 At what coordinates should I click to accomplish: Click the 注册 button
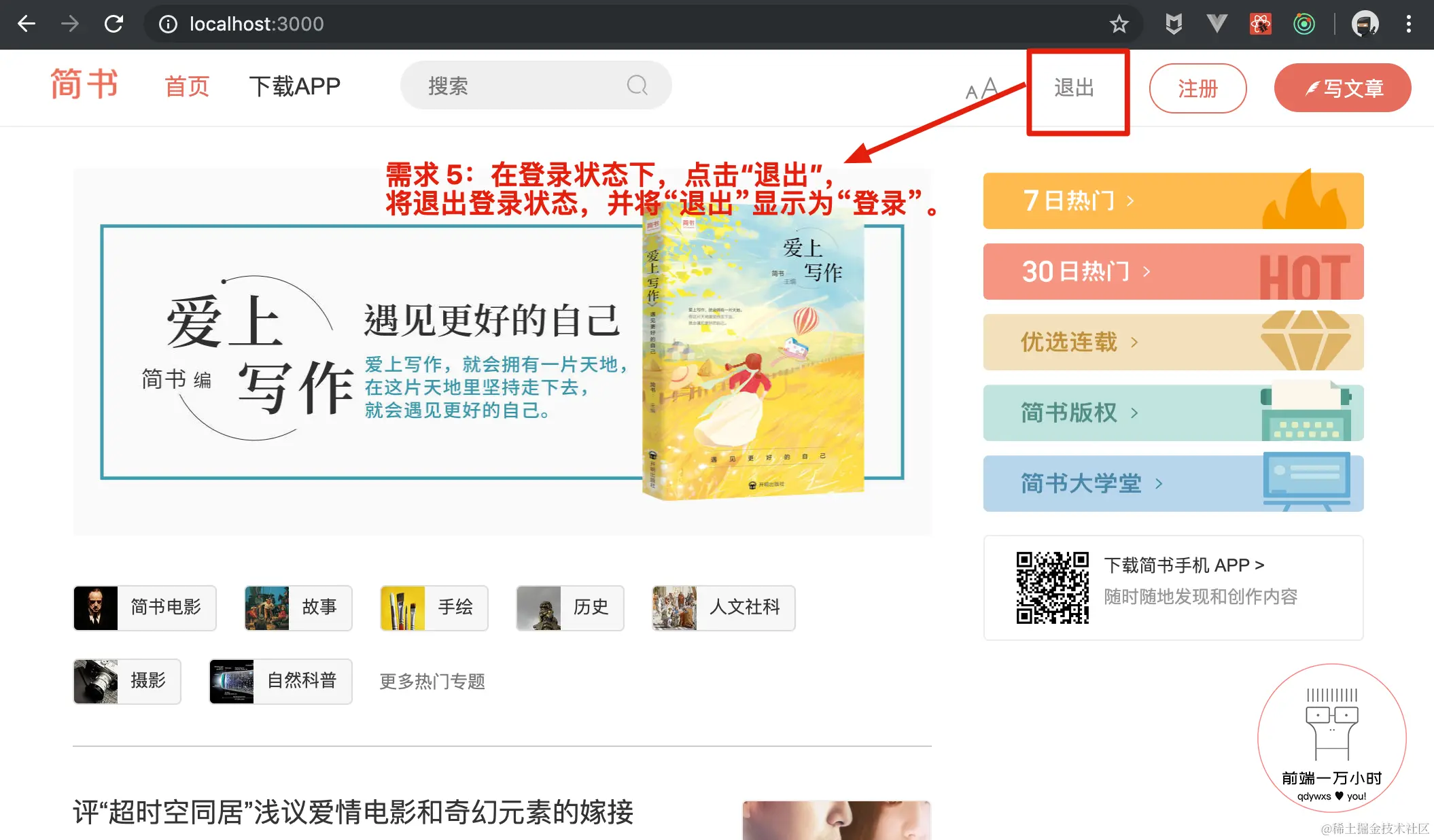(x=1197, y=88)
